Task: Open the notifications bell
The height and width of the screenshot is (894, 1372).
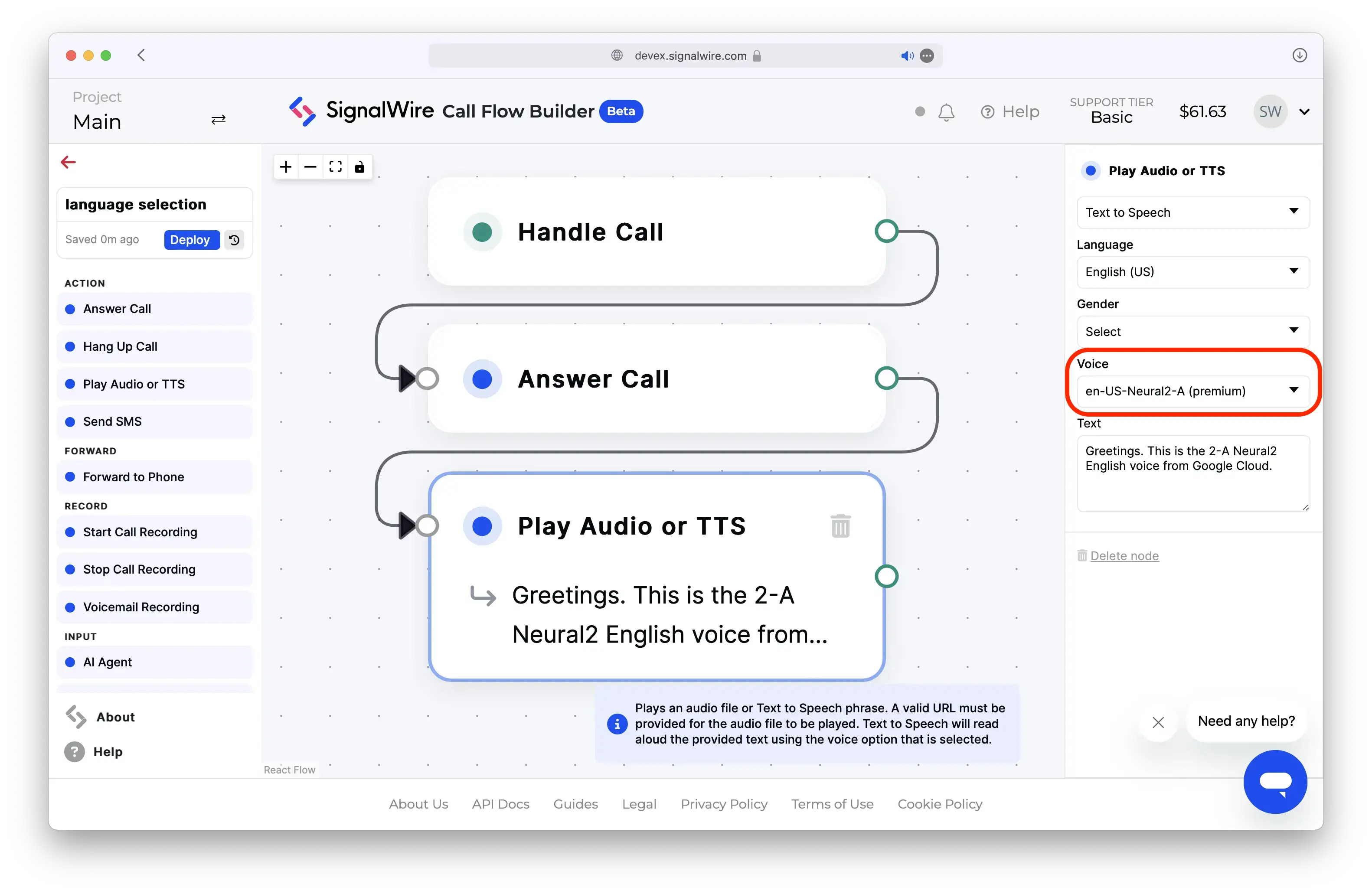Action: tap(946, 111)
